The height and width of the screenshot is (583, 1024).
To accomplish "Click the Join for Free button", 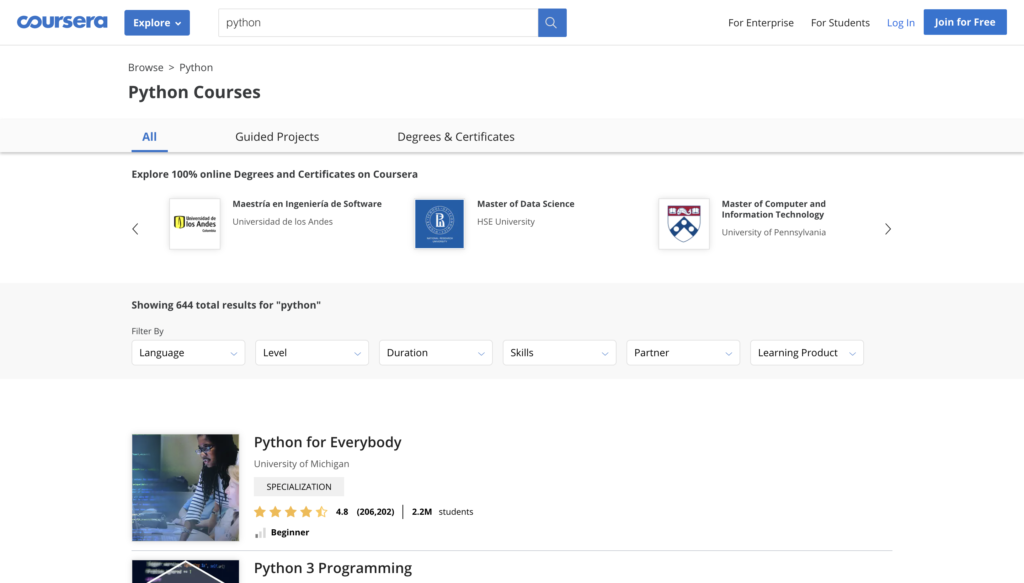I will pos(965,22).
